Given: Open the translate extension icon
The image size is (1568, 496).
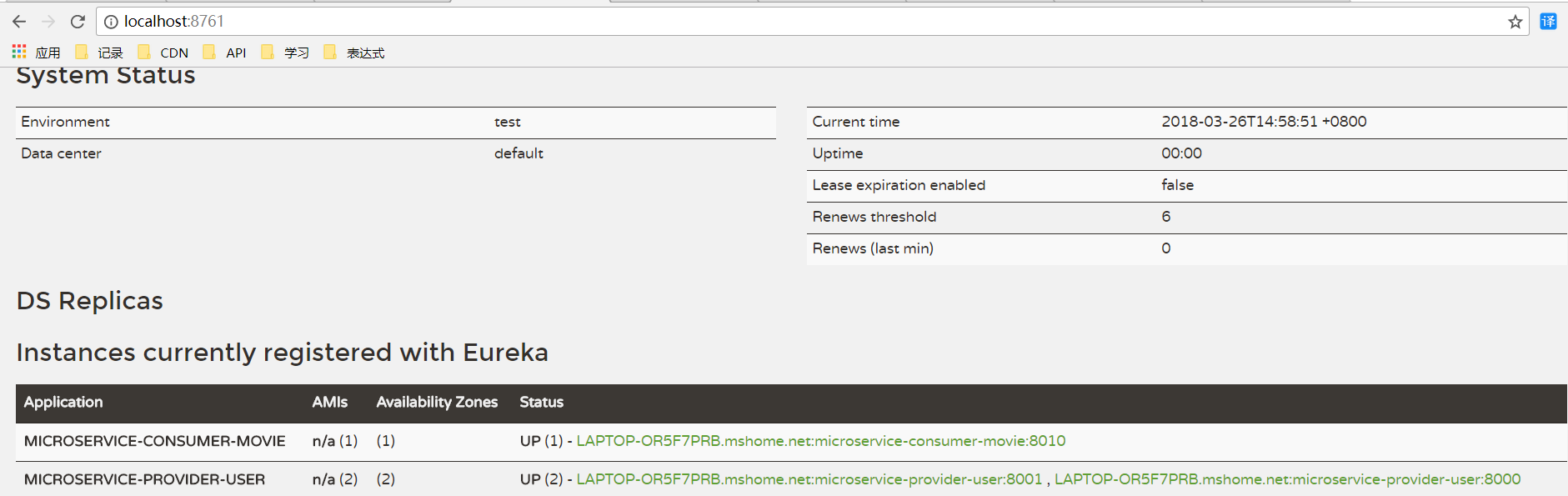Looking at the screenshot, I should click(1548, 22).
